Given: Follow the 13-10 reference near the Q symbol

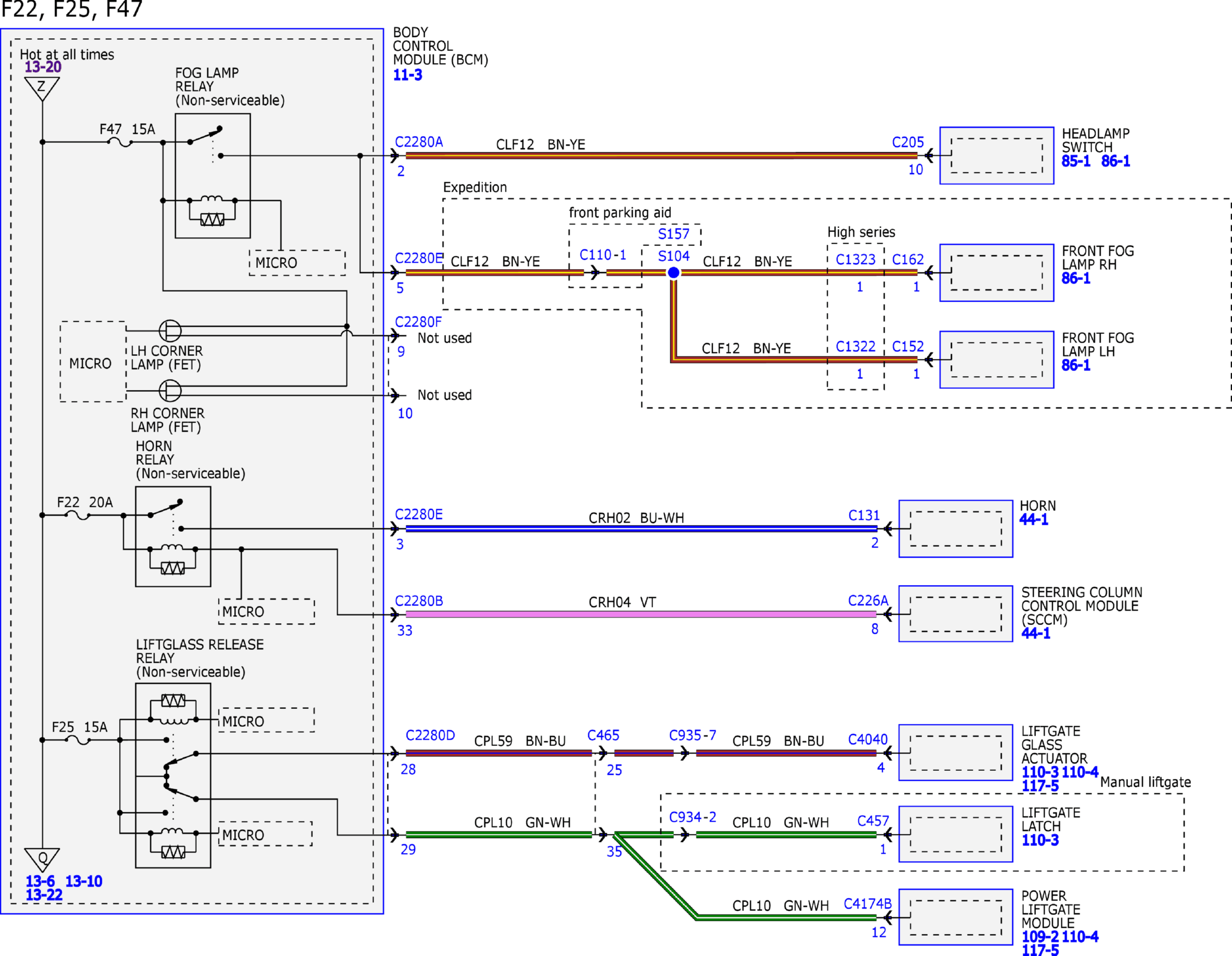Looking at the screenshot, I should pyautogui.click(x=84, y=881).
